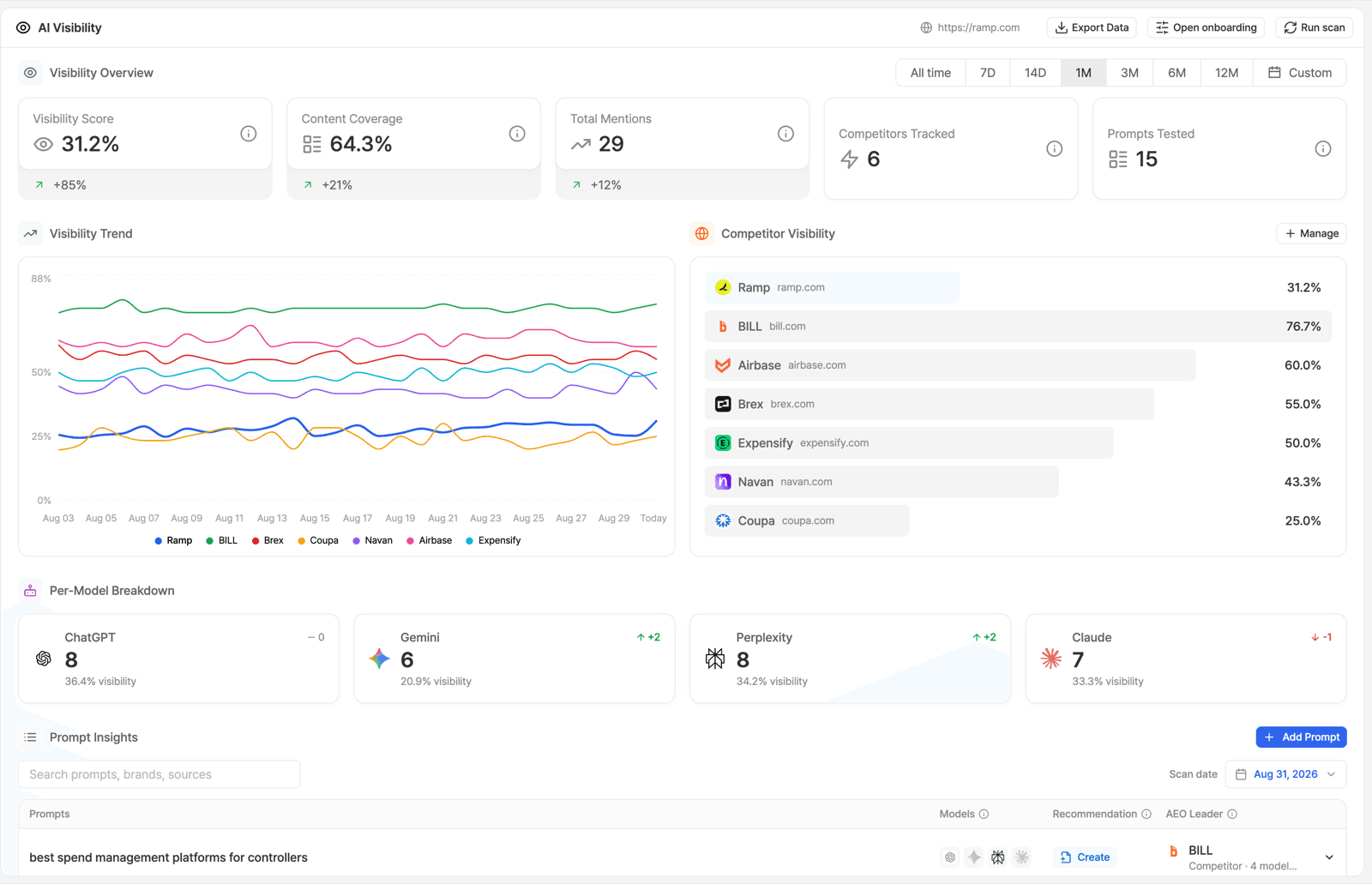Click the Competitor Visibility globe icon

click(702, 233)
